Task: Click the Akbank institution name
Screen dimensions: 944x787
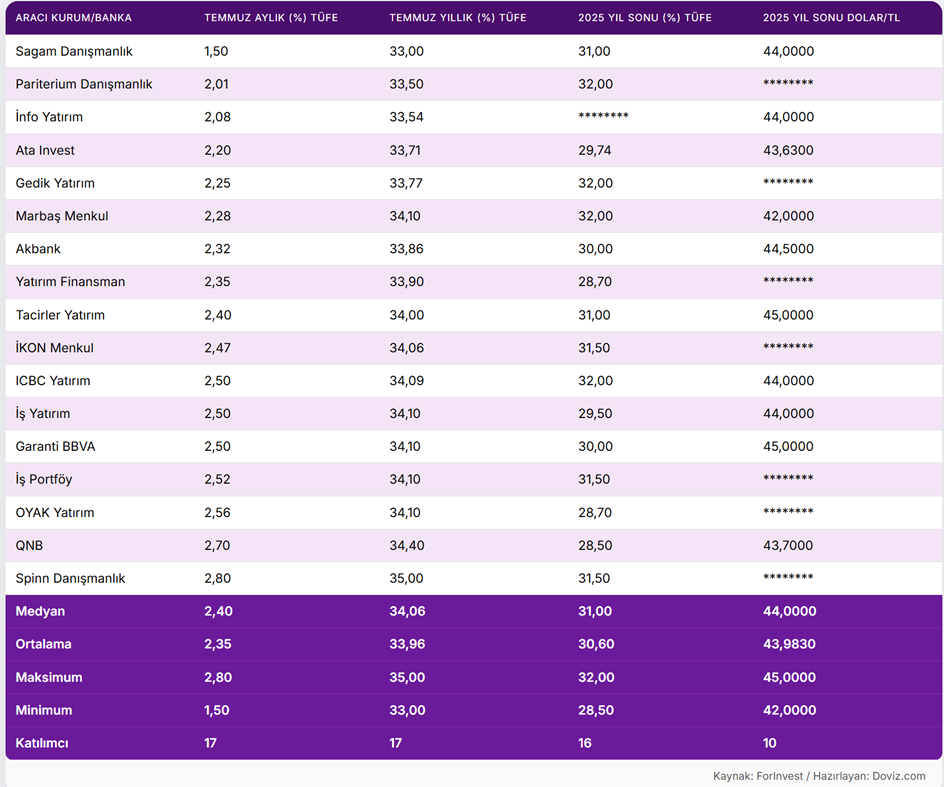Action: click(x=38, y=249)
